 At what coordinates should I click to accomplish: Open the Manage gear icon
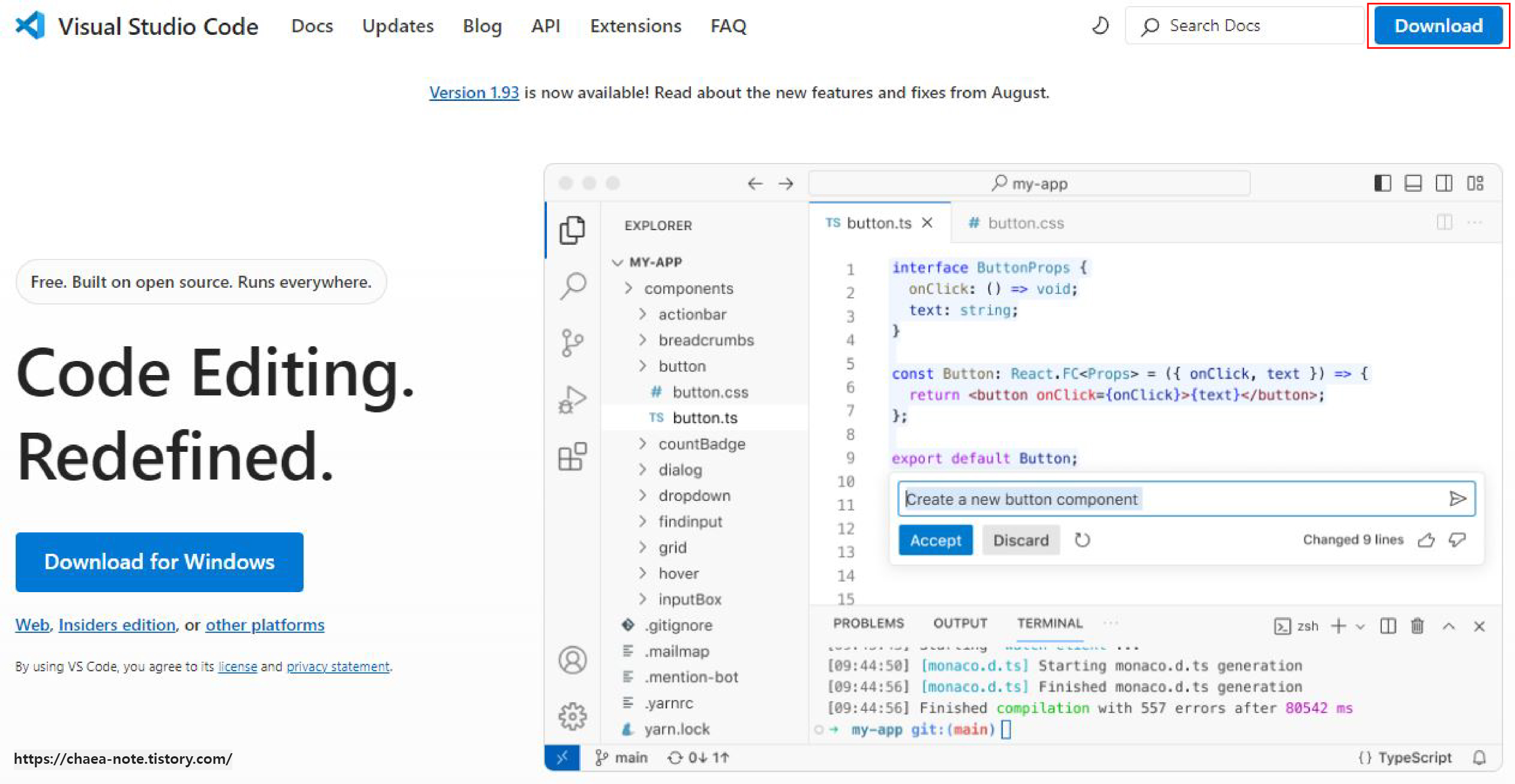(572, 716)
